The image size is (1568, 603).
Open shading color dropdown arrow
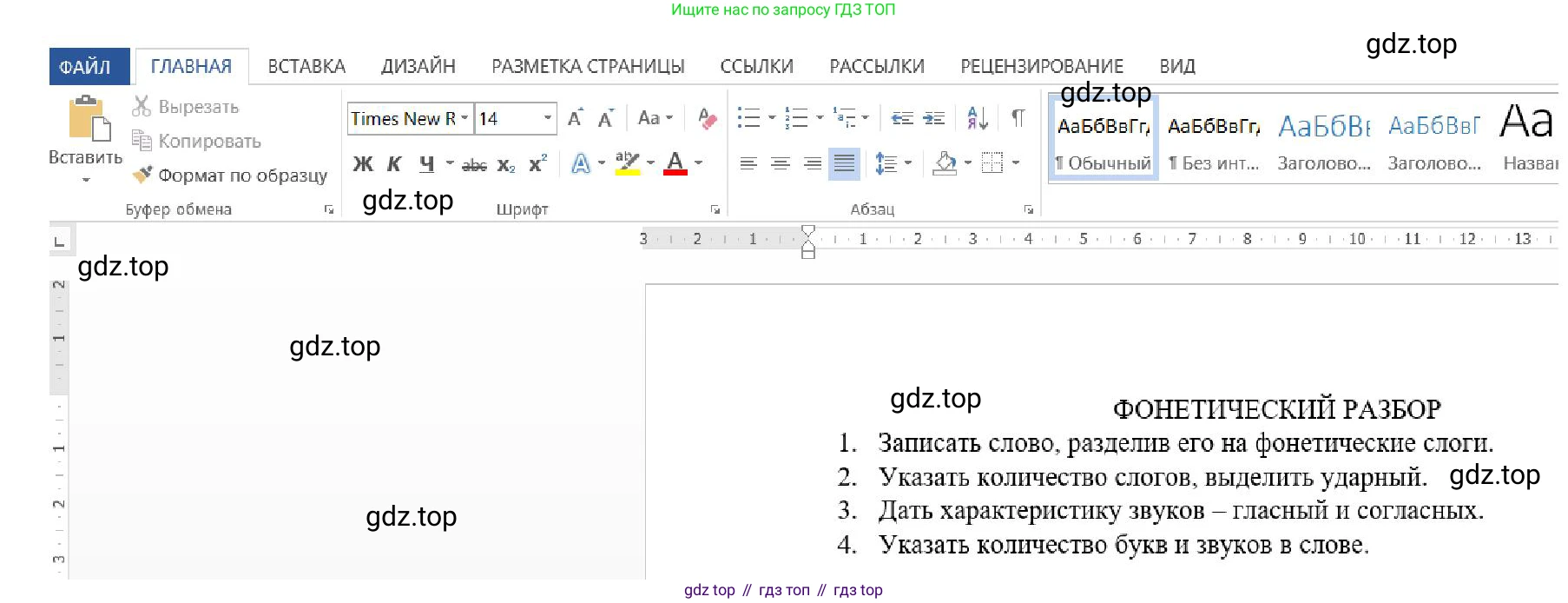[x=968, y=163]
